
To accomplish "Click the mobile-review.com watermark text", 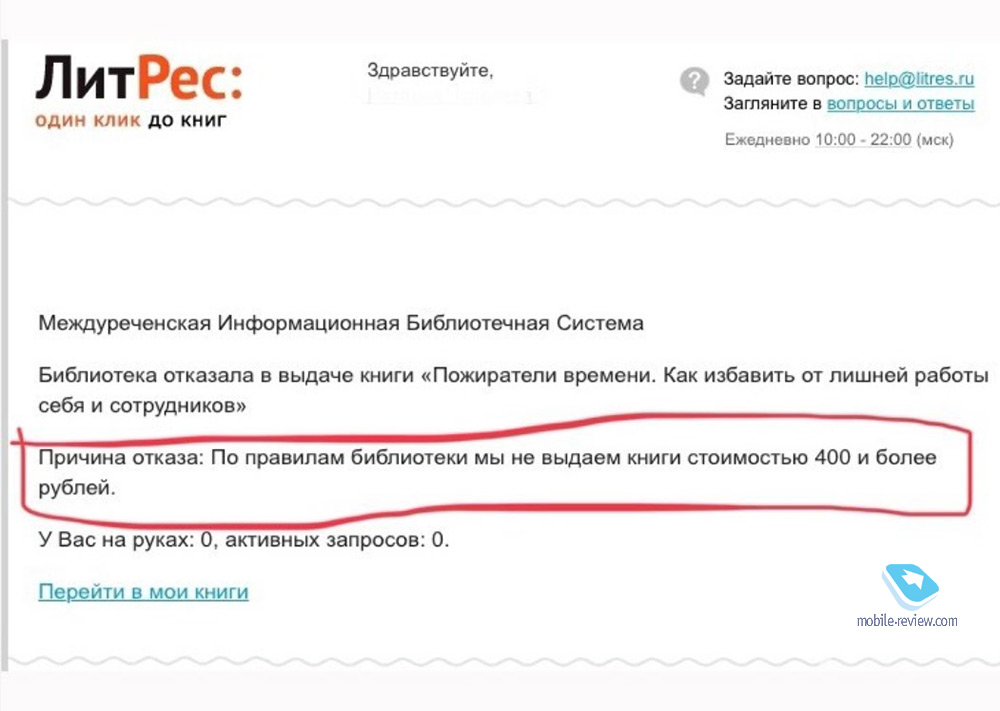I will pyautogui.click(x=907, y=620).
